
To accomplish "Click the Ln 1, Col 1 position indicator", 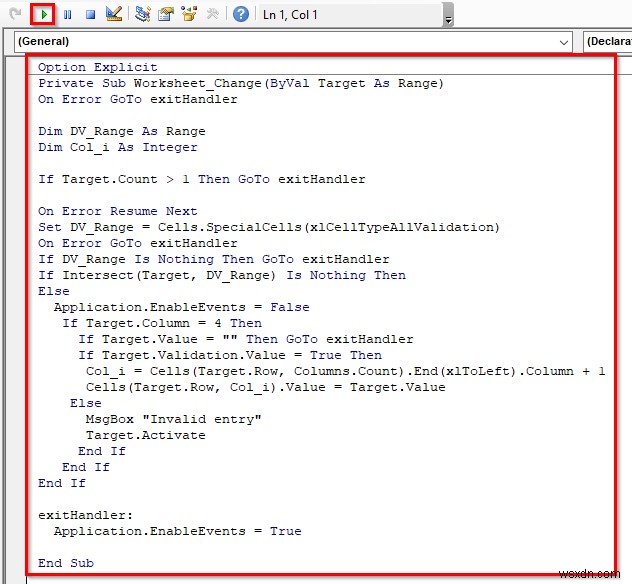I will coord(290,15).
